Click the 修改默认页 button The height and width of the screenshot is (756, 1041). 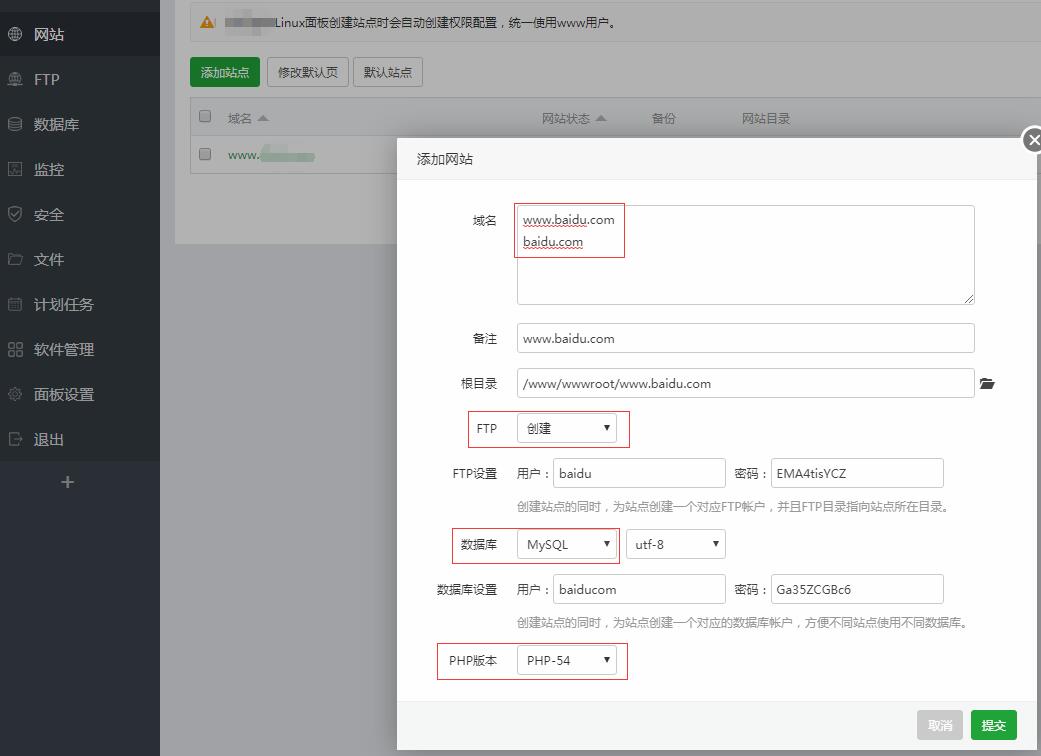(308, 72)
